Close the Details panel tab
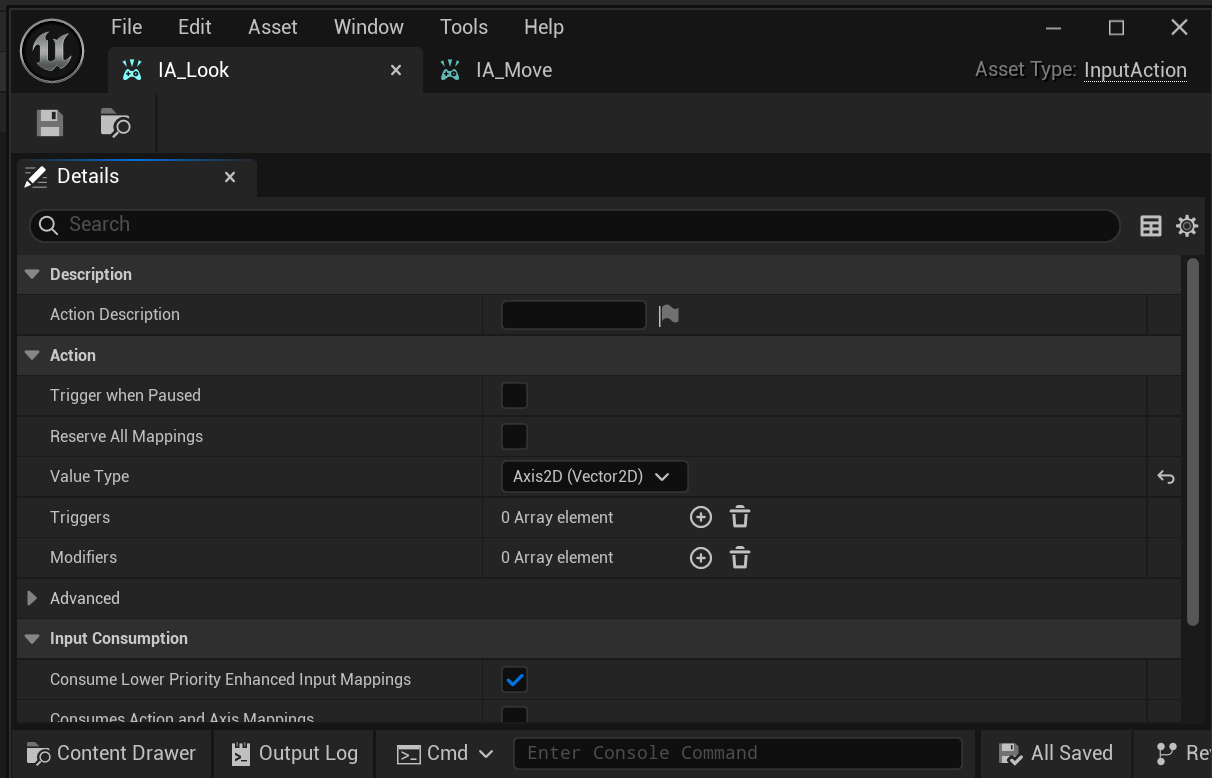 click(x=230, y=177)
